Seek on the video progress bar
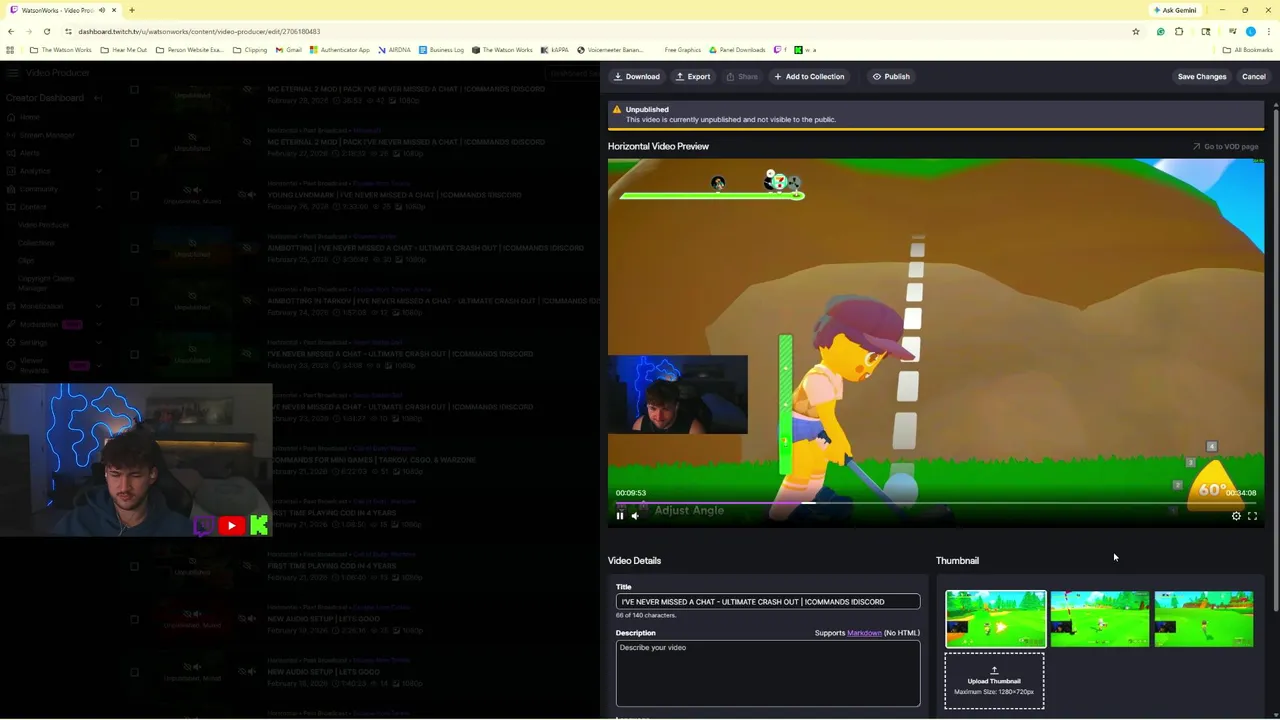Image resolution: width=1280 pixels, height=720 pixels. 935,503
